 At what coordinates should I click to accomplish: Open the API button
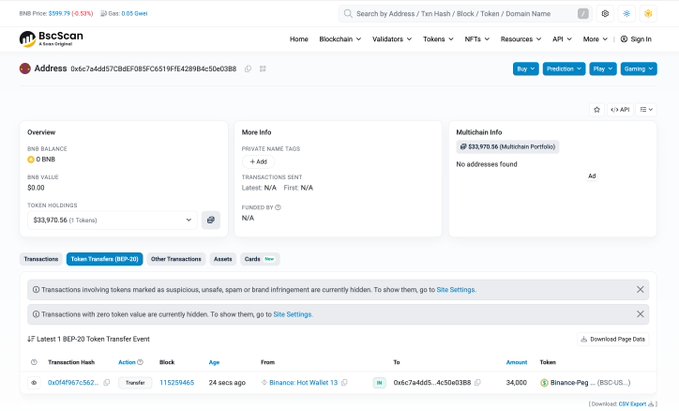(620, 110)
